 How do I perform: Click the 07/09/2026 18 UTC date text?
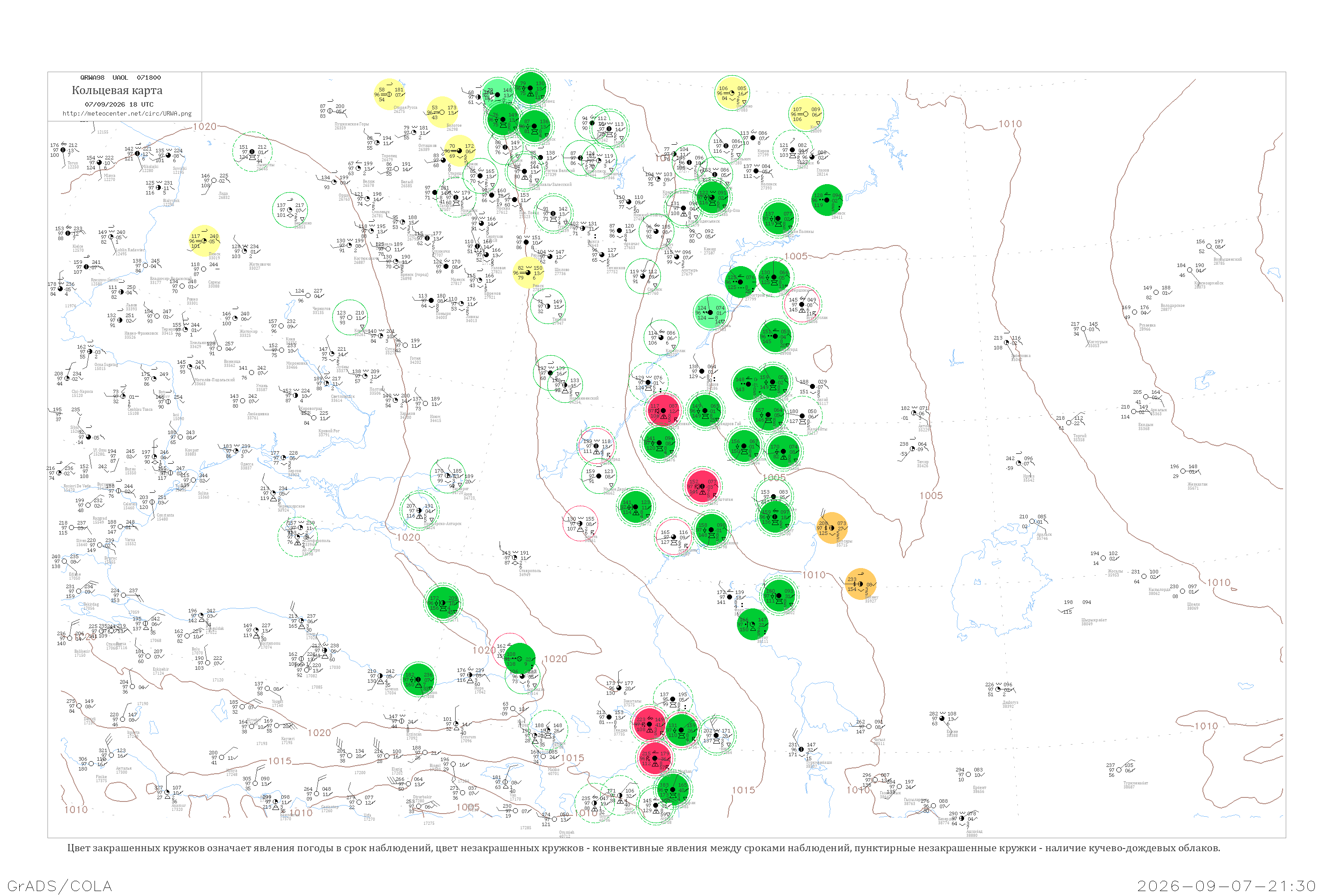point(119,104)
